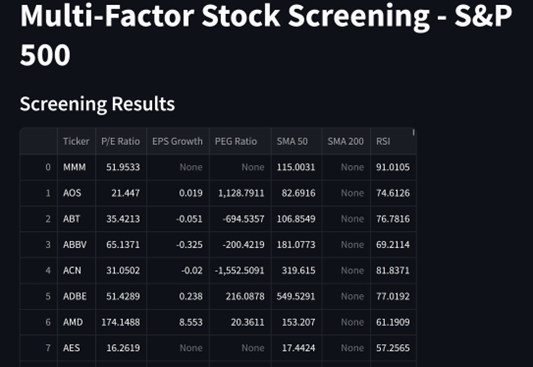
Task: Sort table by Ticker column header
Action: point(76,141)
